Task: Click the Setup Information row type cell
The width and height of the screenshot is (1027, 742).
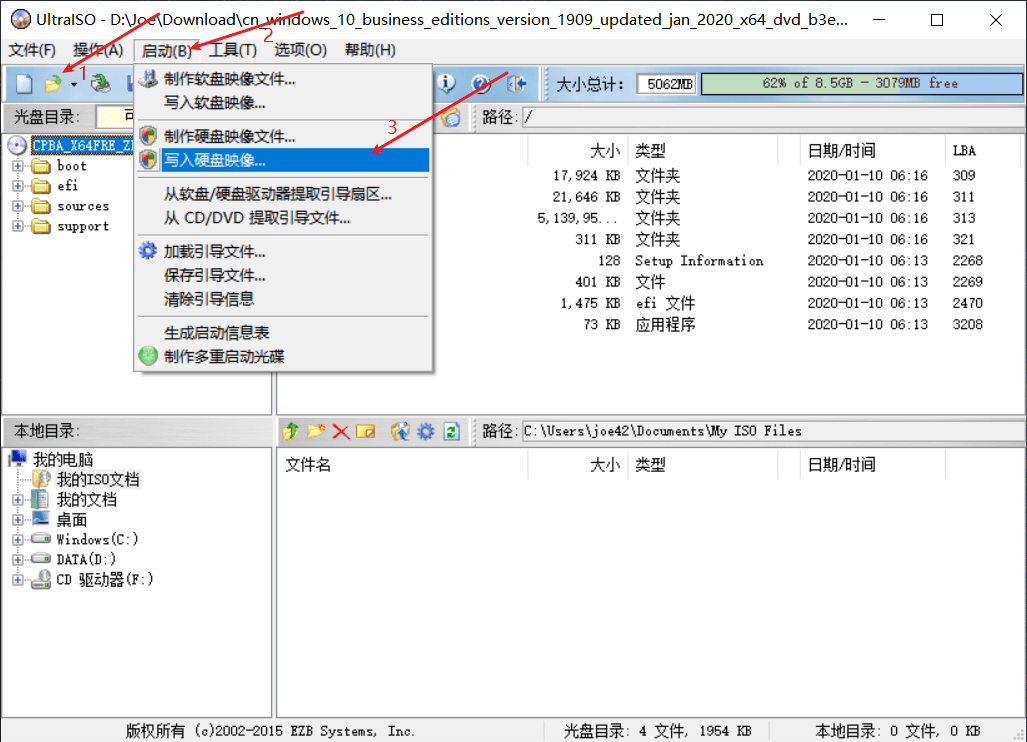Action: pos(699,261)
